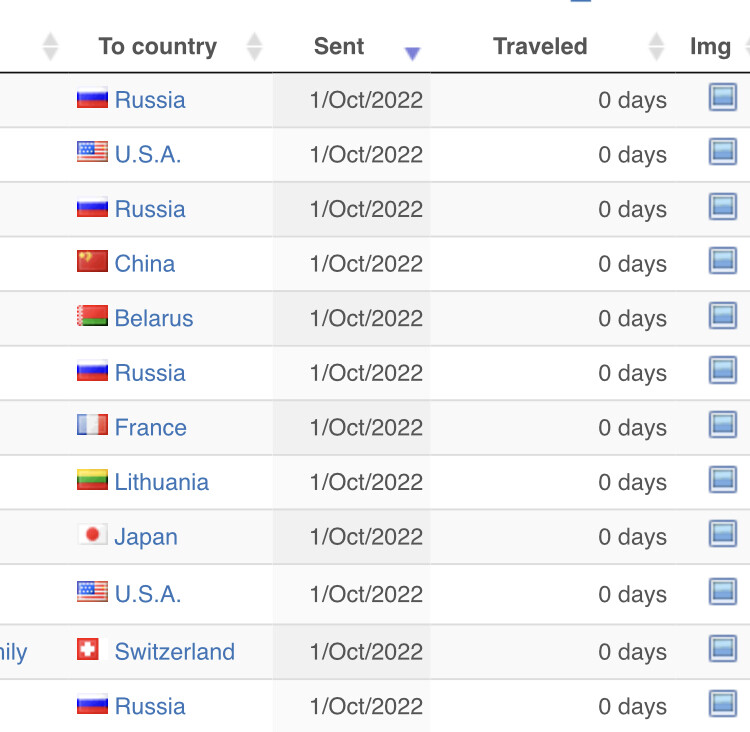View image icon in Japan row

(722, 533)
